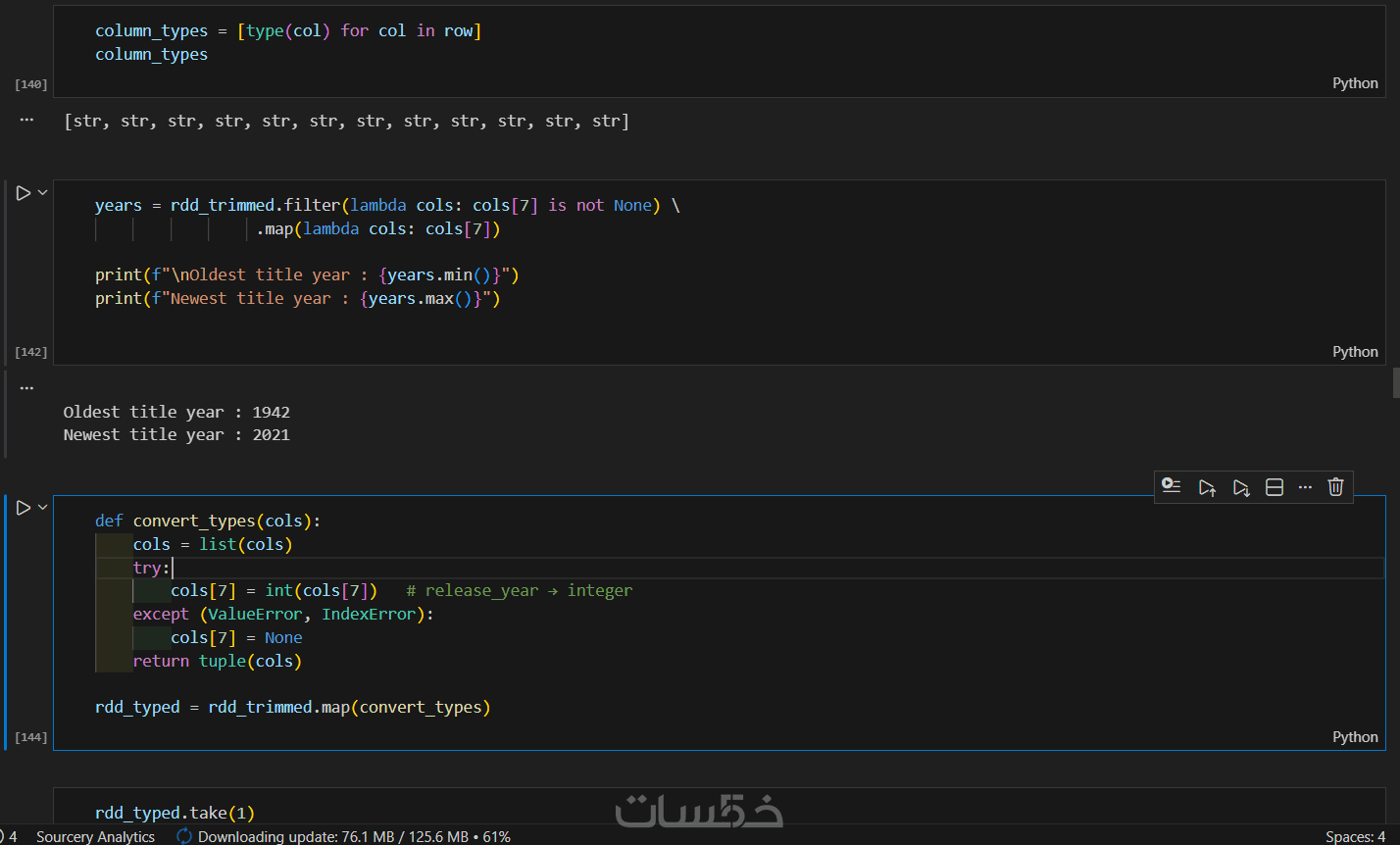Click the .map(lambda cols: cols[7]) line

tap(378, 228)
